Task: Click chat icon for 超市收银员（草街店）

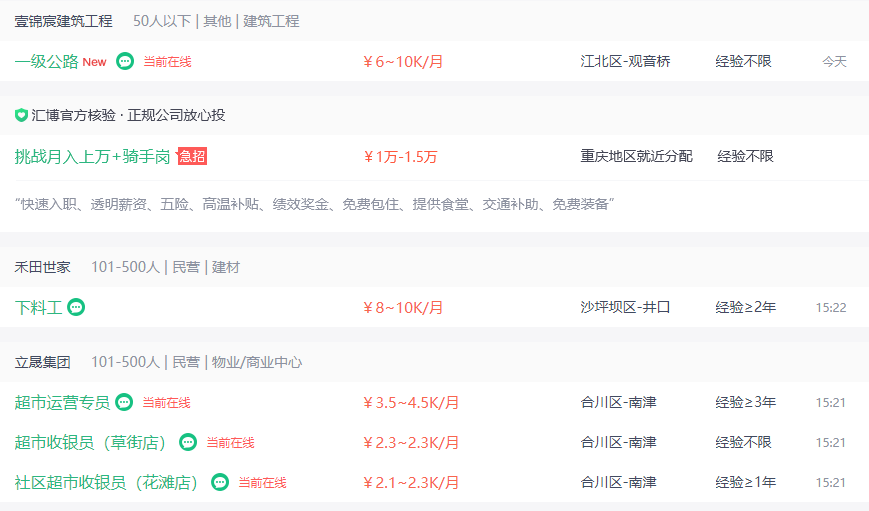Action: [x=188, y=442]
